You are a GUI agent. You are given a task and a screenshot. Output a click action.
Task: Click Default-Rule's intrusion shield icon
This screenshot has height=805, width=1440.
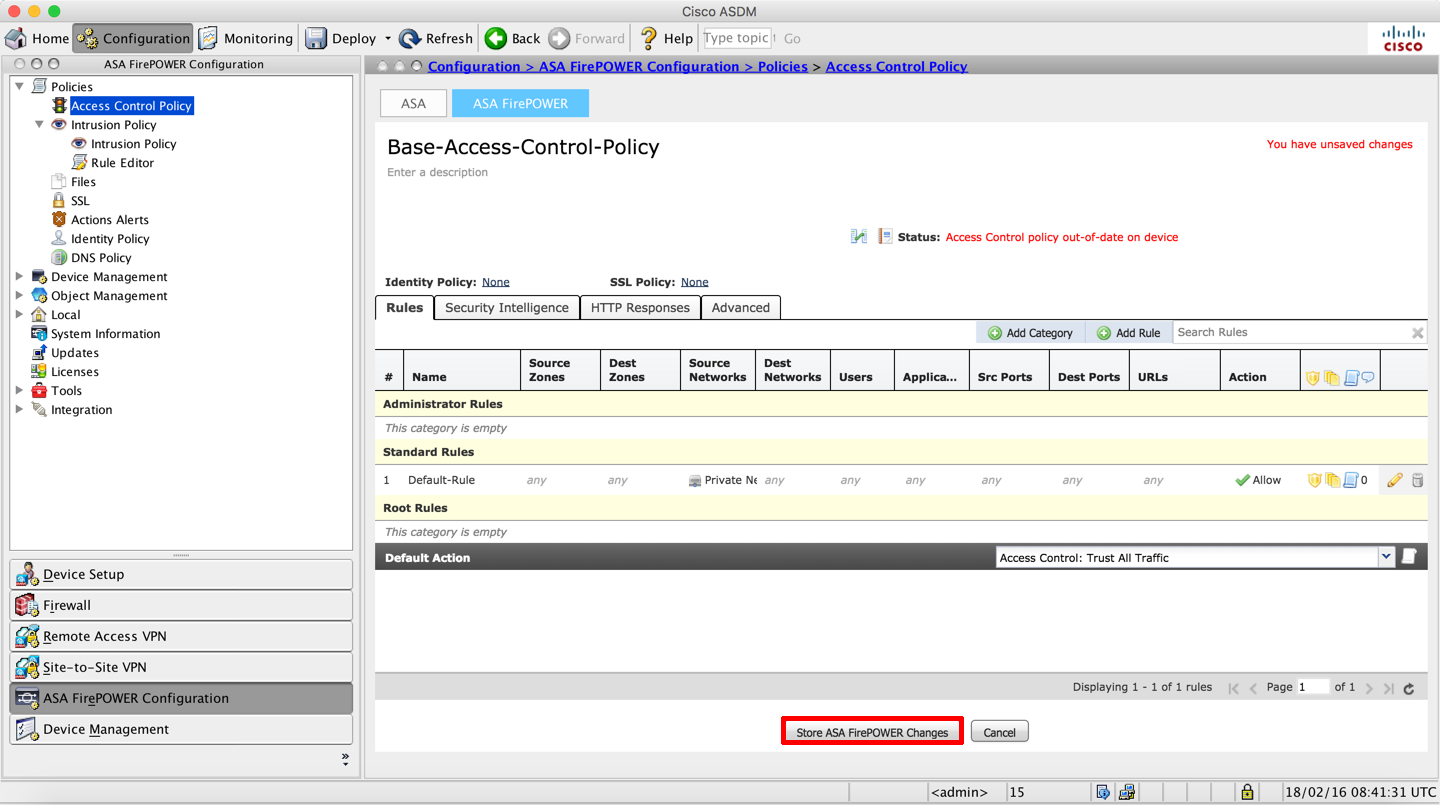coord(1314,480)
